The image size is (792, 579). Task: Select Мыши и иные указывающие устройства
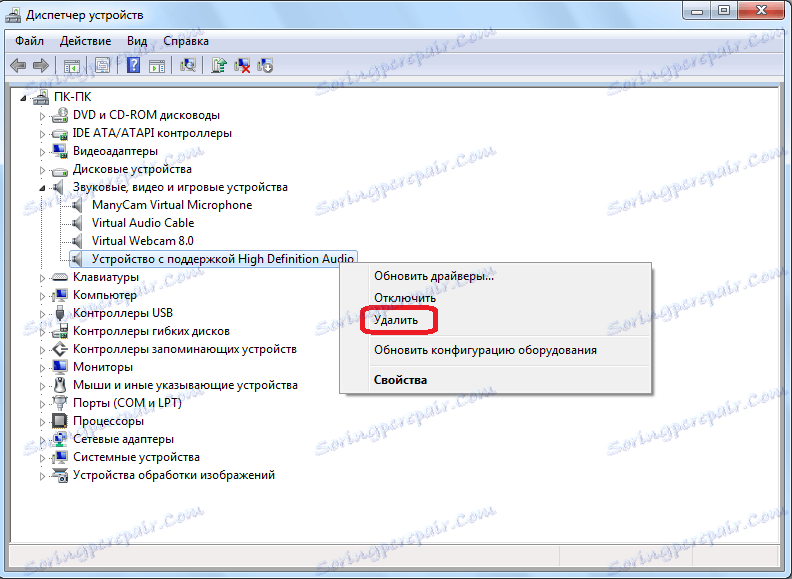tap(185, 385)
